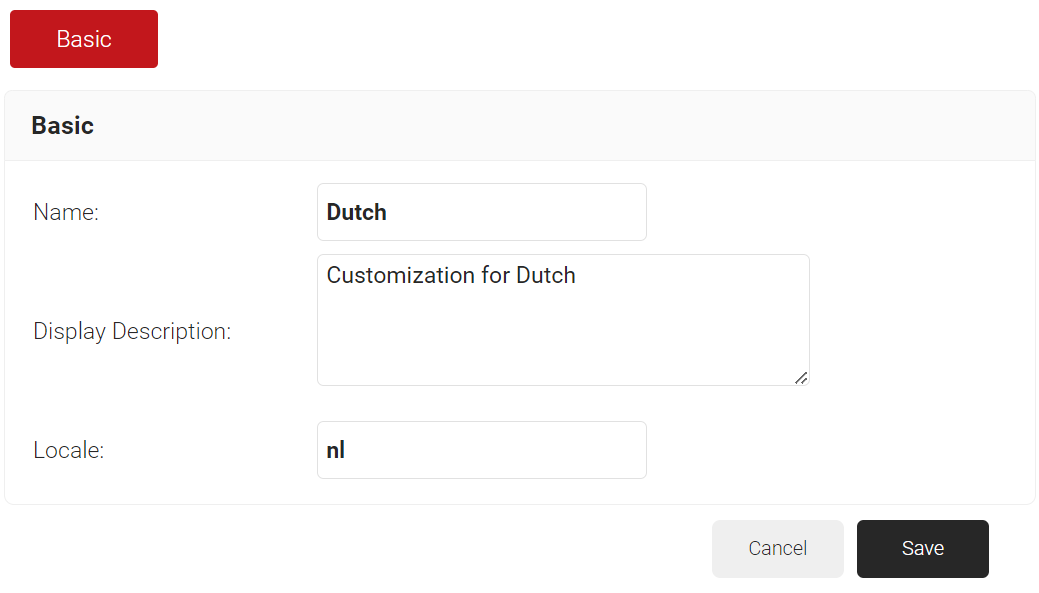Click the Name field label
1039x593 pixels.
66,212
